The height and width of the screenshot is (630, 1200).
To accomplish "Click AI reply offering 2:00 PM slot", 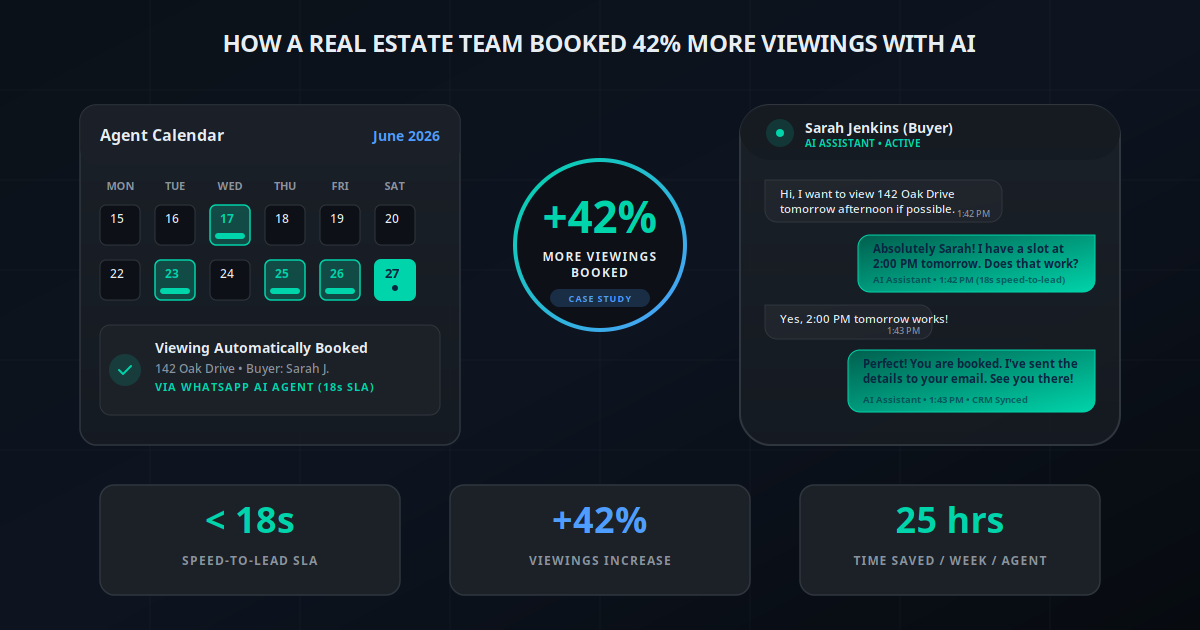I will [976, 263].
